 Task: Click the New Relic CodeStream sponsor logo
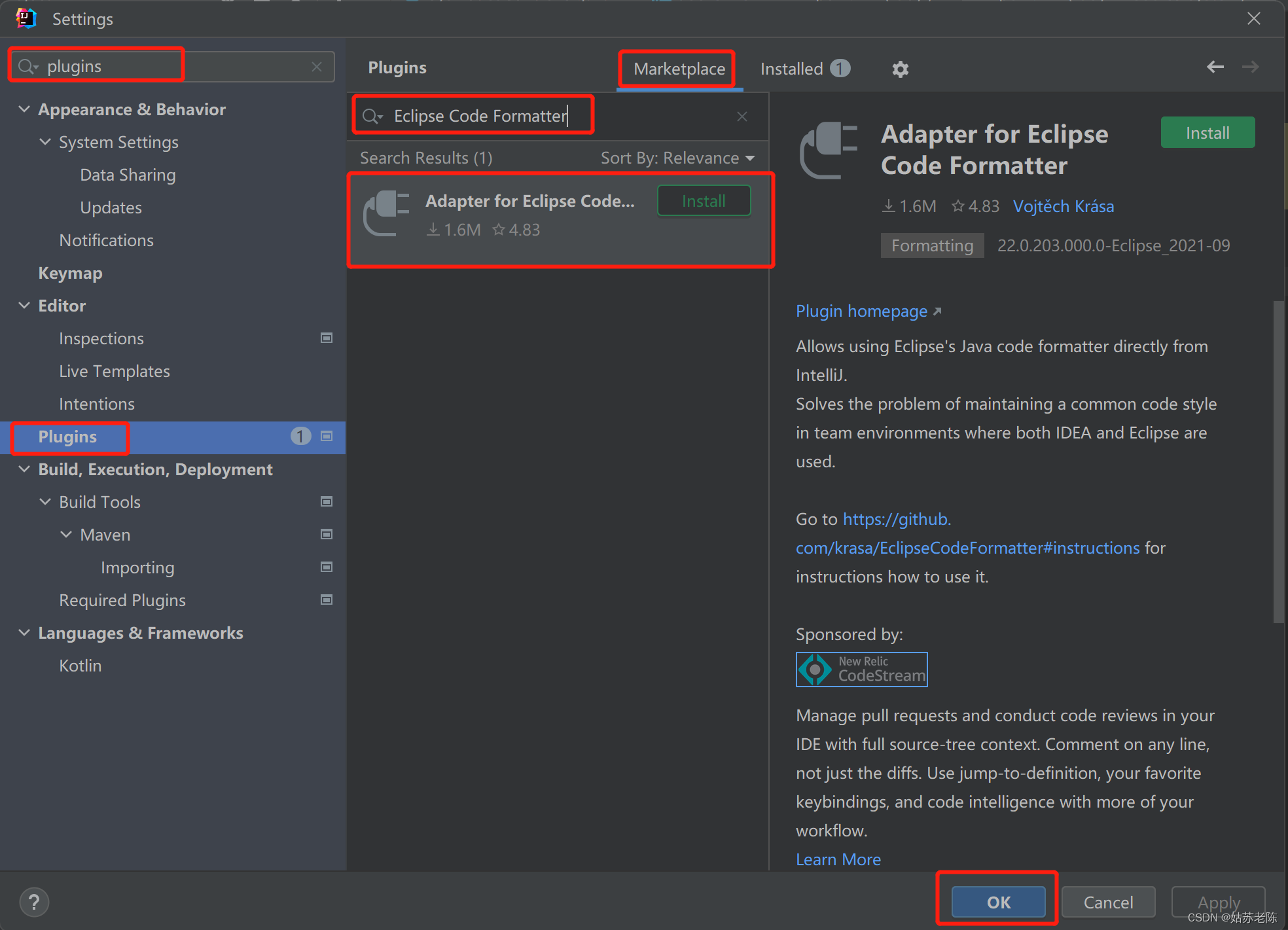(861, 669)
